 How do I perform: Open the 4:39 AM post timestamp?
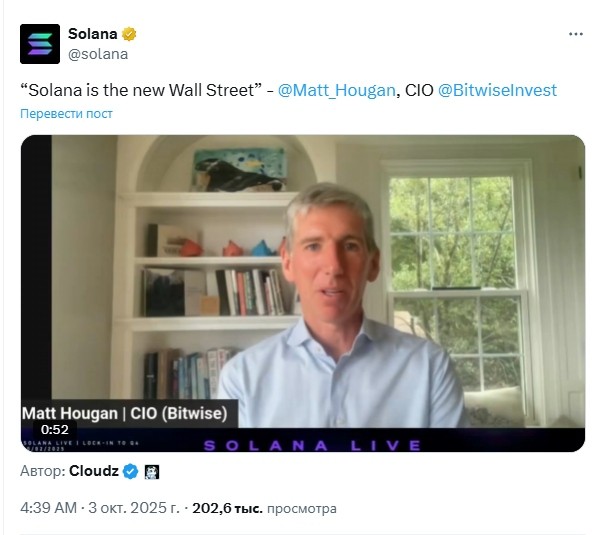[48, 508]
